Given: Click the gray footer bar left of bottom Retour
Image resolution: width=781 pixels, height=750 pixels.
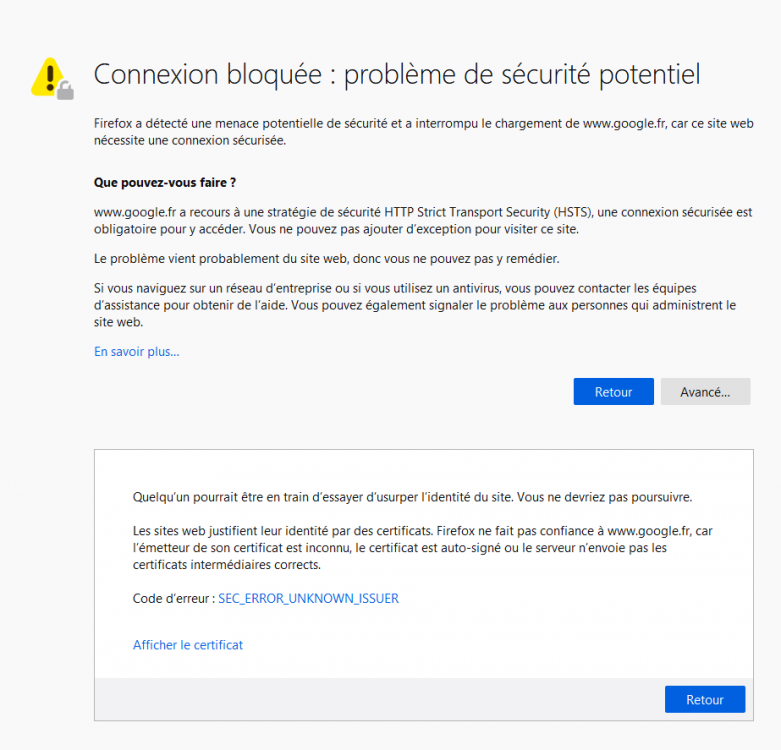Looking at the screenshot, I should pos(370,700).
